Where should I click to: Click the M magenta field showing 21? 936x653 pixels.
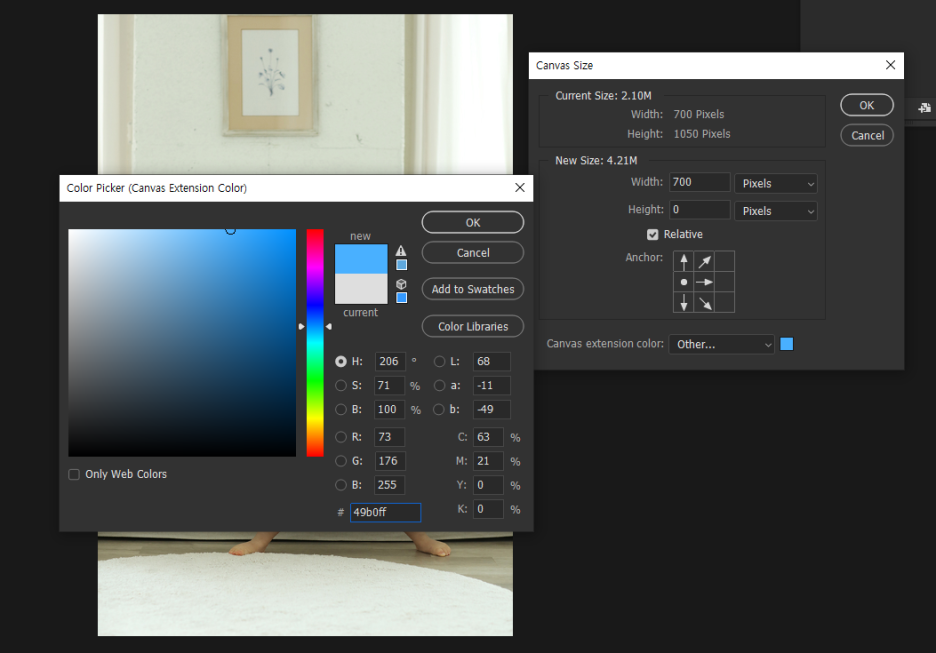click(488, 461)
